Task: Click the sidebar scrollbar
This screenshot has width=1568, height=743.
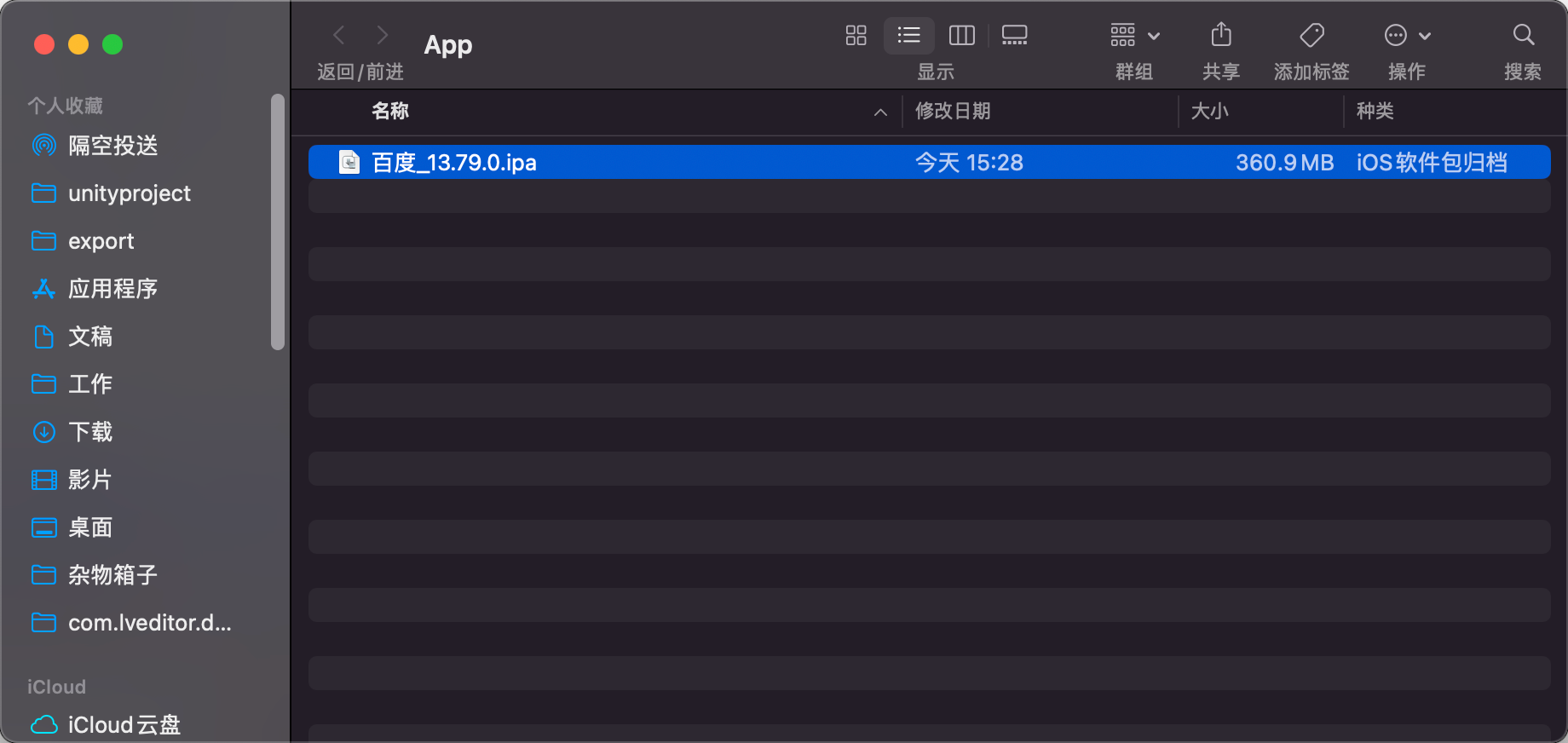Action: [278, 222]
